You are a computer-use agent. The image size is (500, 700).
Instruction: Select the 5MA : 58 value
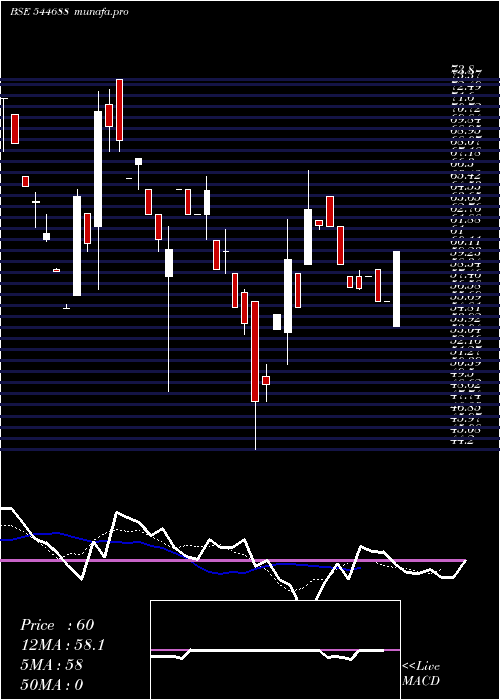(x=51, y=665)
